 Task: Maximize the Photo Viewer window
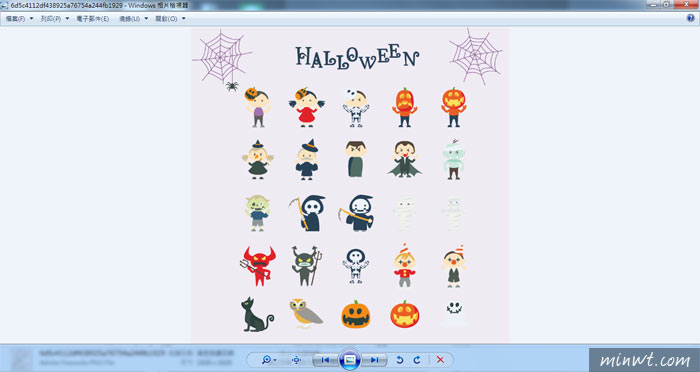point(667,4)
